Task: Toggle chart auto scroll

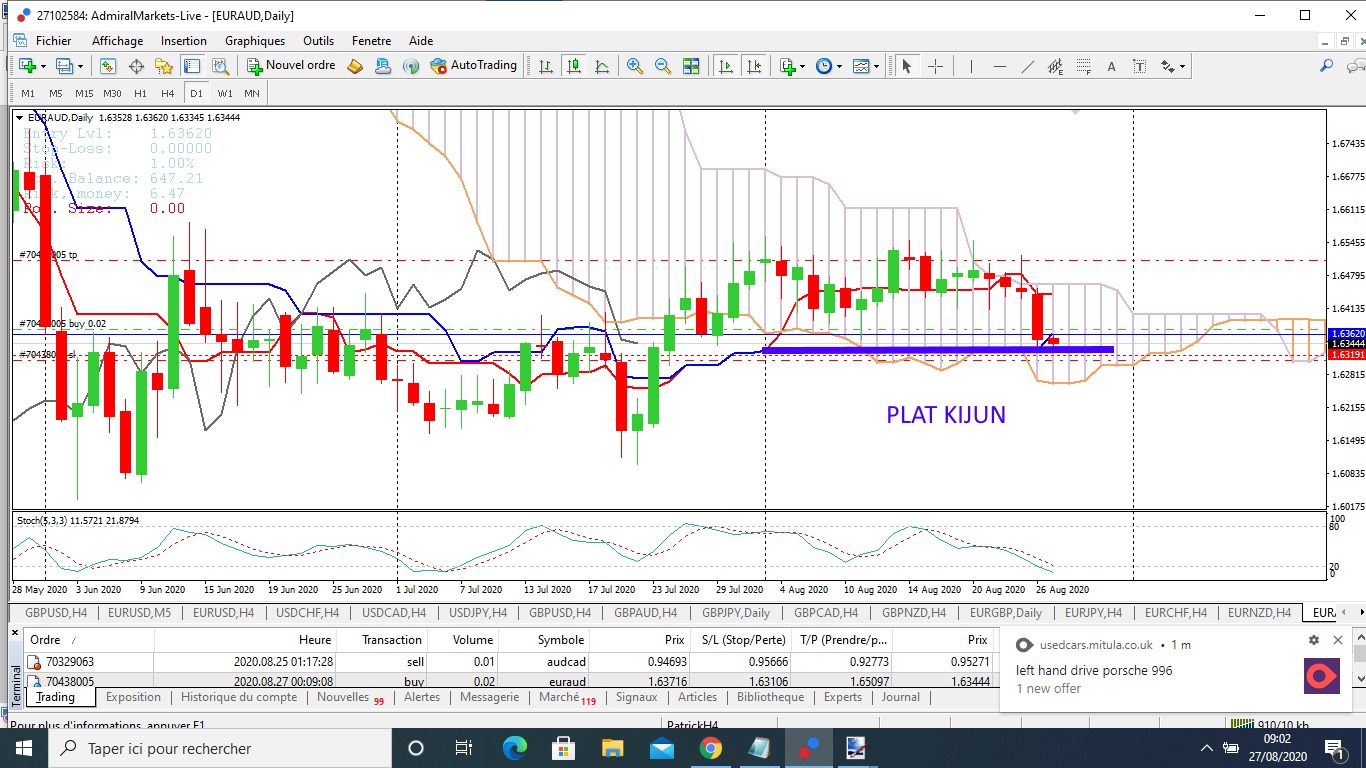Action: pos(726,66)
